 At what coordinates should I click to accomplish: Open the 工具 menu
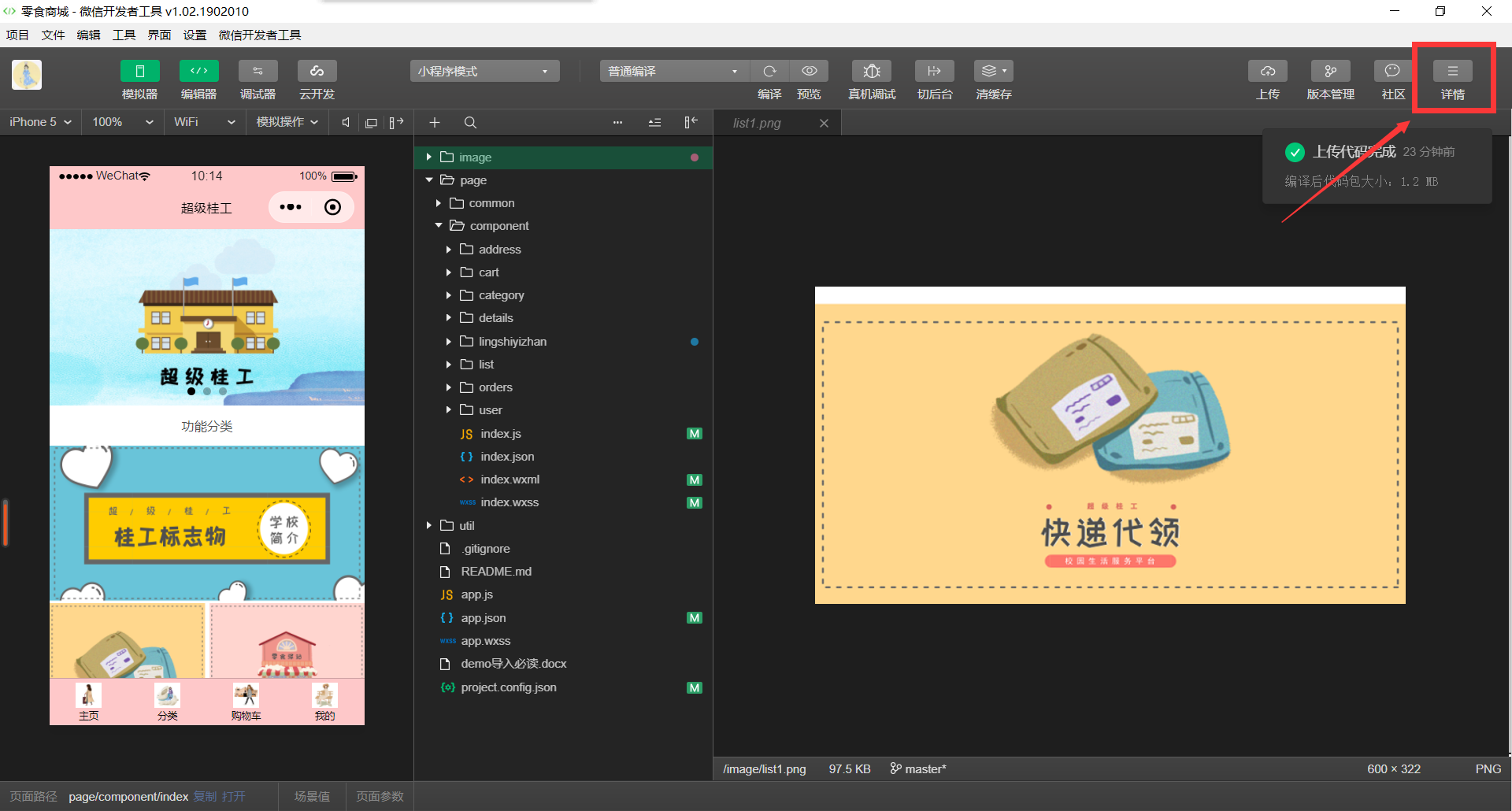pos(124,35)
